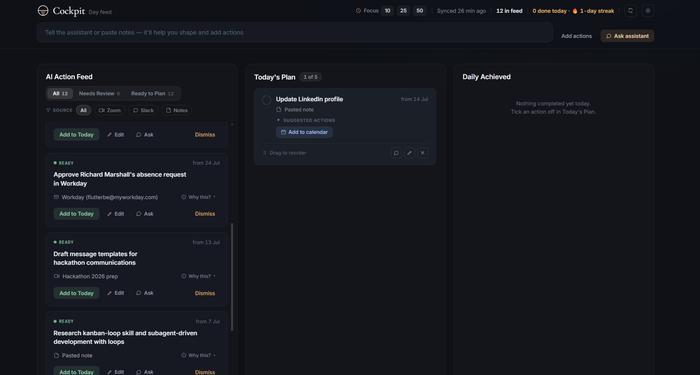Filter feed by Notes source
Screen dimensions: 700x375
[x=177, y=110]
